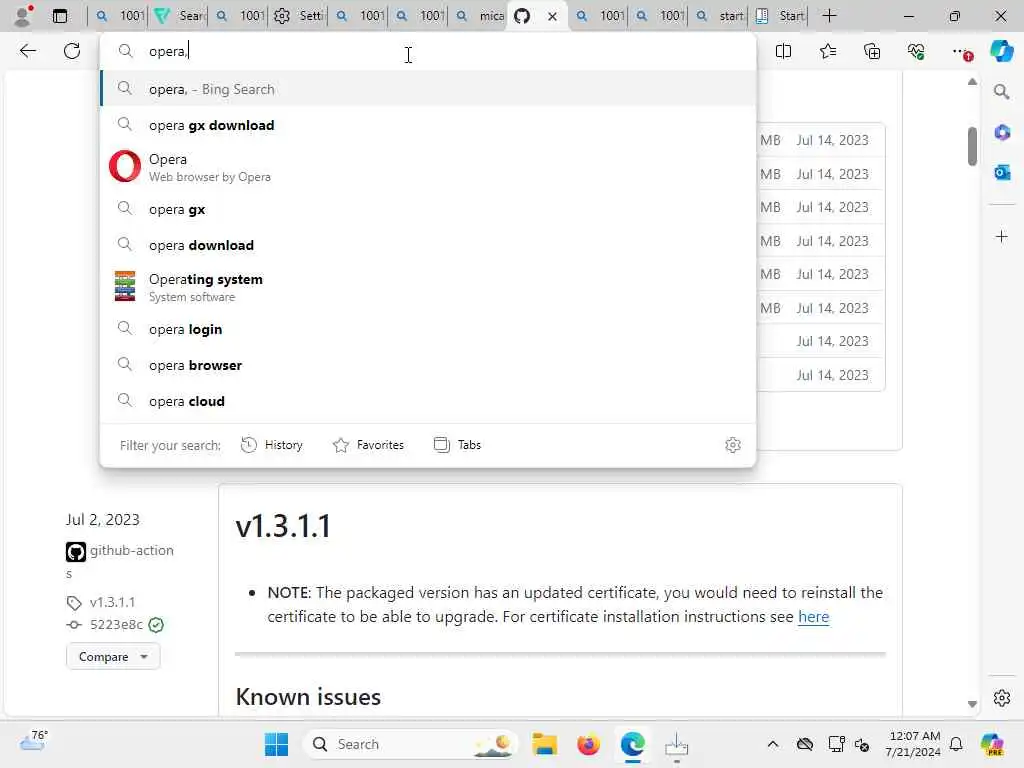This screenshot has width=1024, height=768.
Task: Open the tab actions menu icon
Action: [x=59, y=16]
